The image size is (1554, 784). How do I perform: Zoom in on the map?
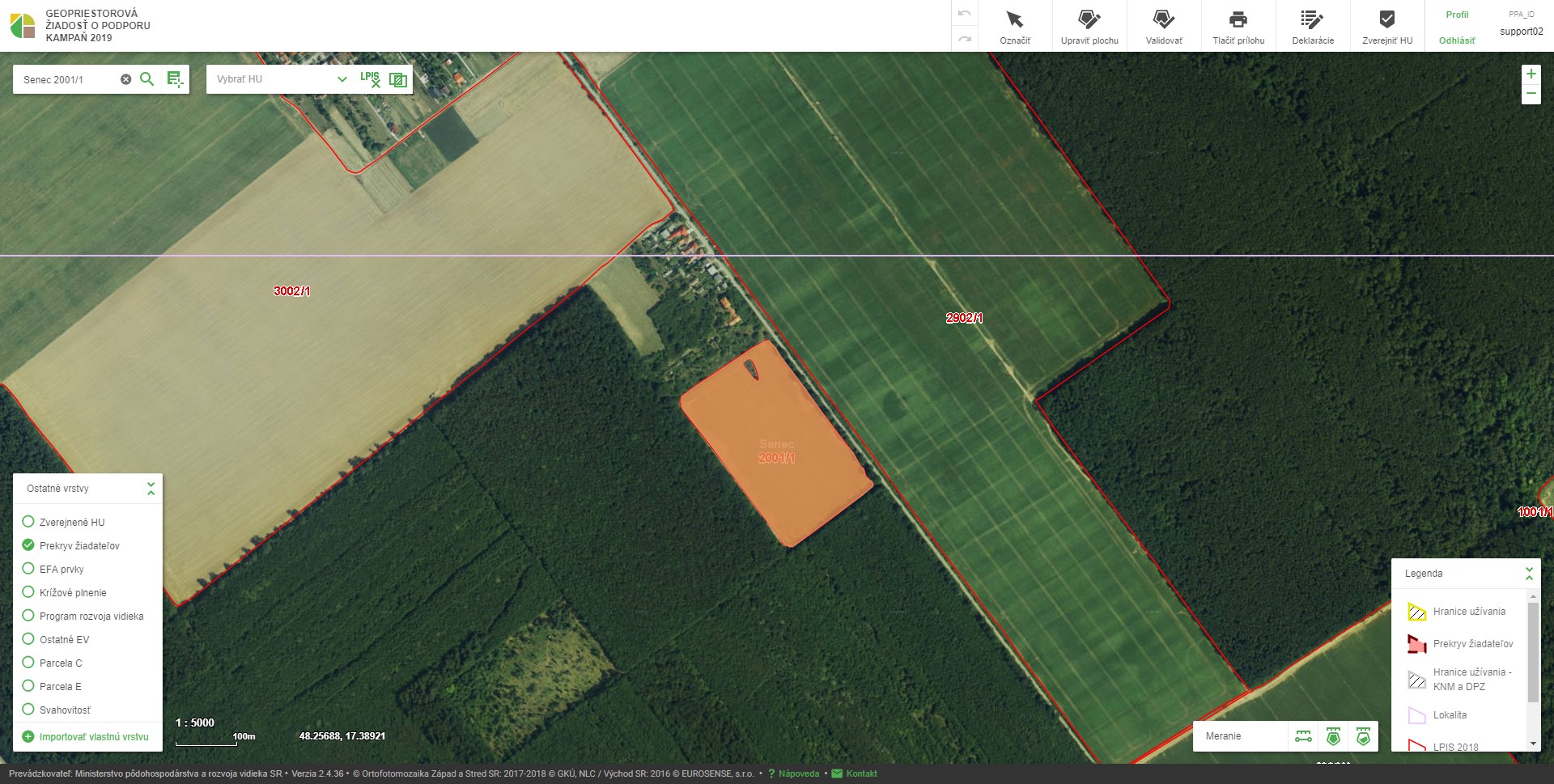click(x=1531, y=74)
